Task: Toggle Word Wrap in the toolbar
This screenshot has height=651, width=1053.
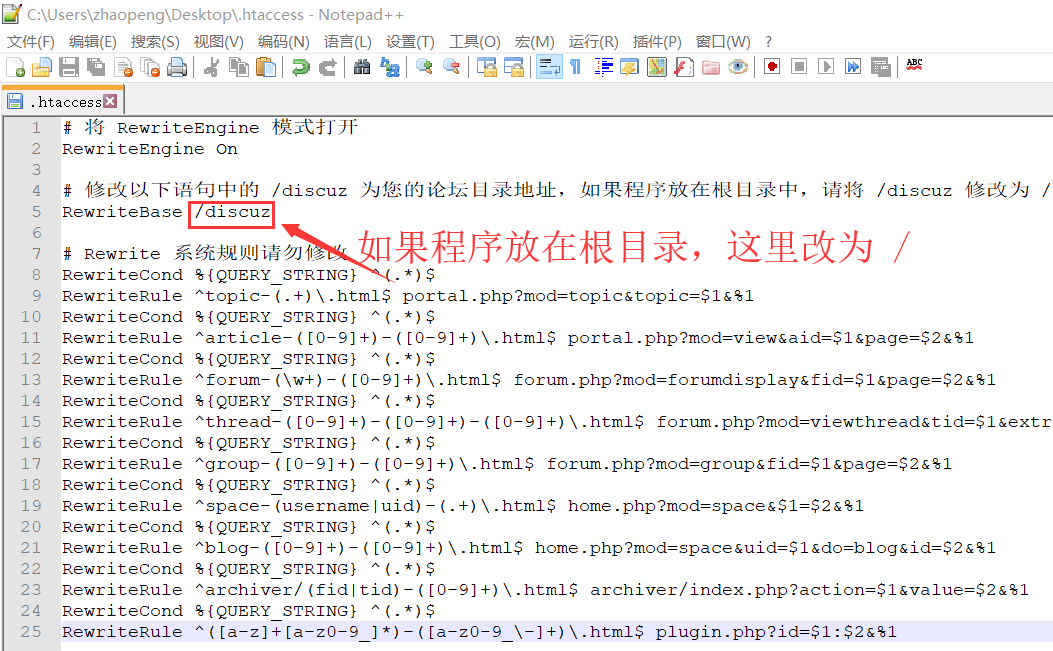Action: click(x=549, y=67)
